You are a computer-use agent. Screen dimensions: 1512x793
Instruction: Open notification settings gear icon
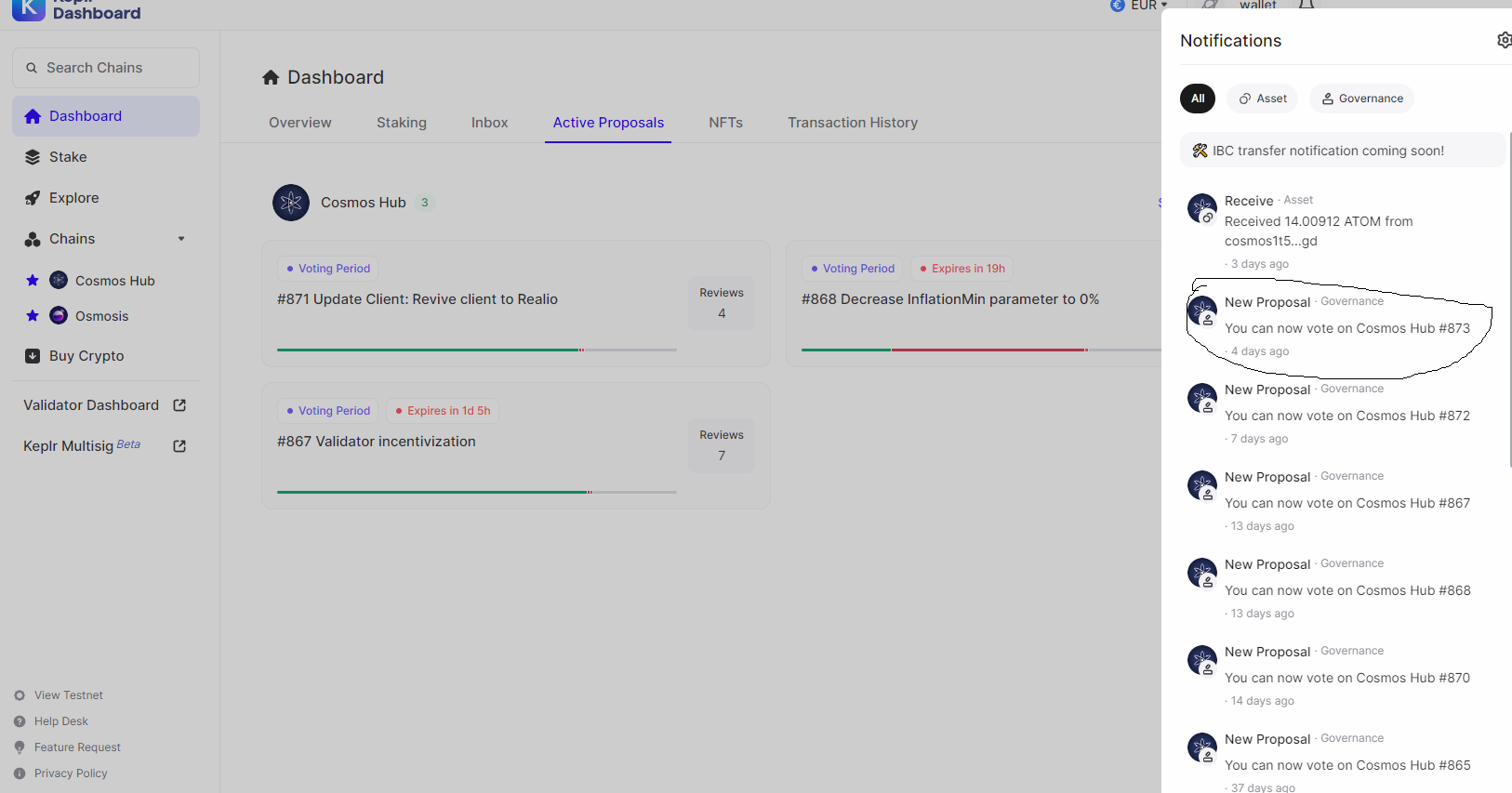coord(1505,40)
